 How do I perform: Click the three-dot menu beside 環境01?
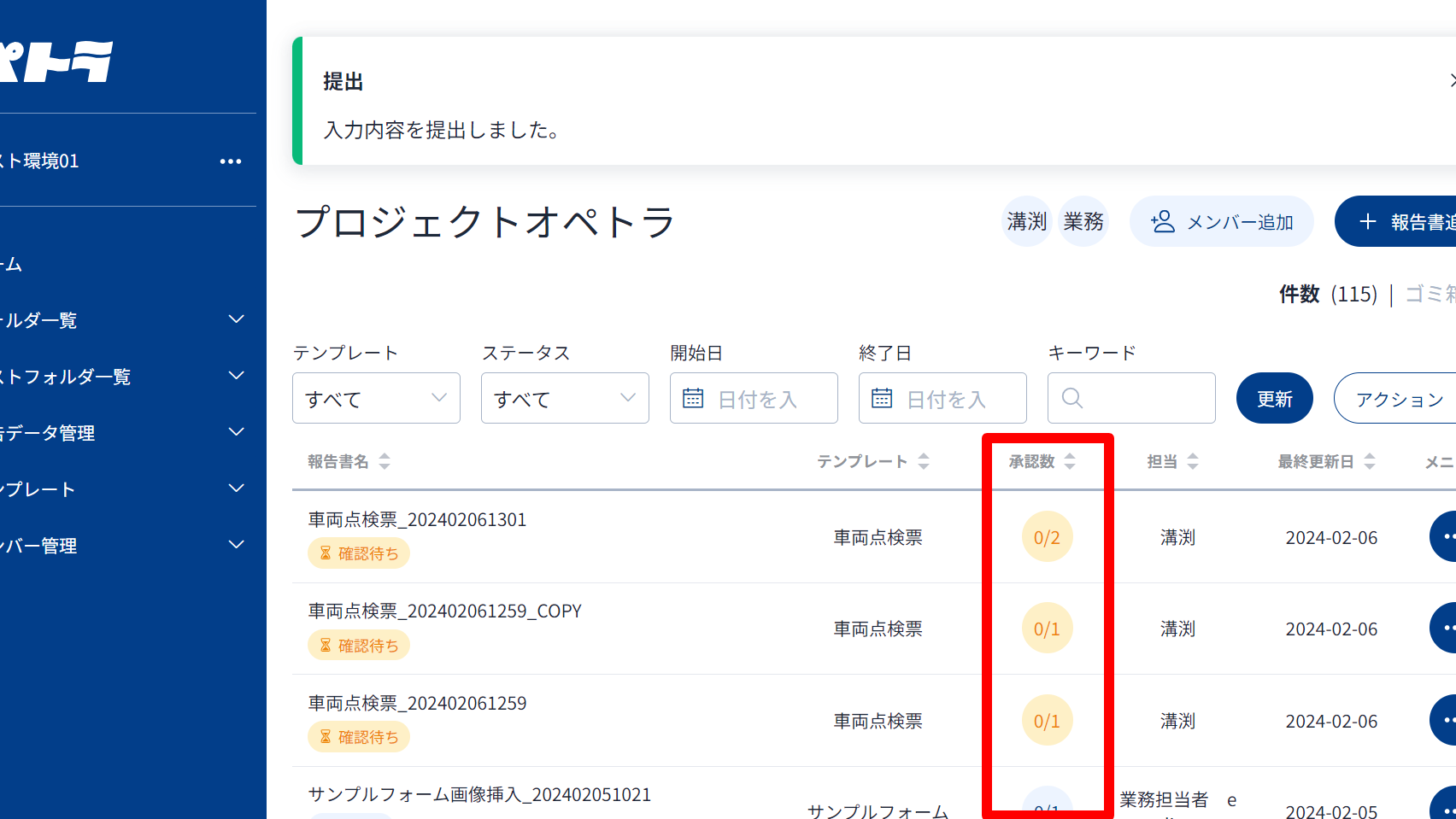click(231, 161)
